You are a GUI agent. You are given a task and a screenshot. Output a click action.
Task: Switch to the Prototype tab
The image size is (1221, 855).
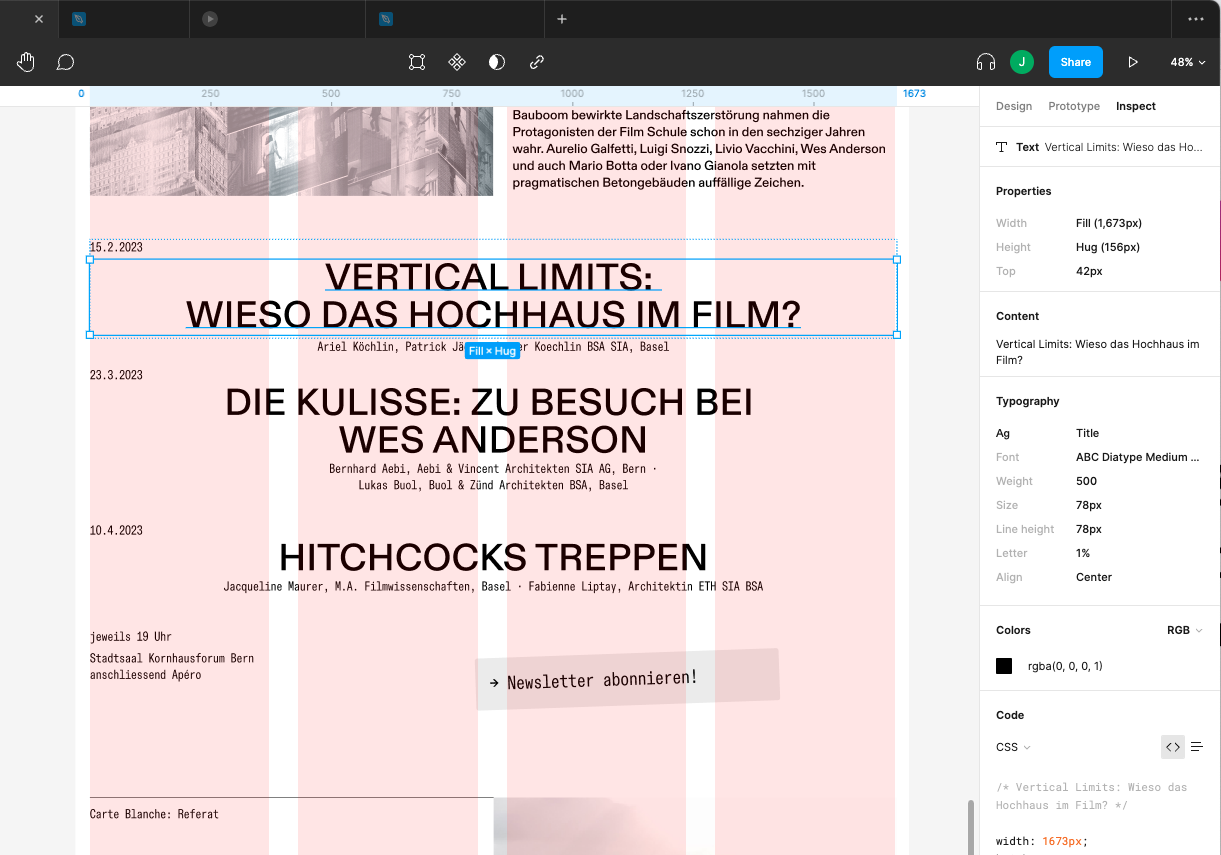[1074, 106]
